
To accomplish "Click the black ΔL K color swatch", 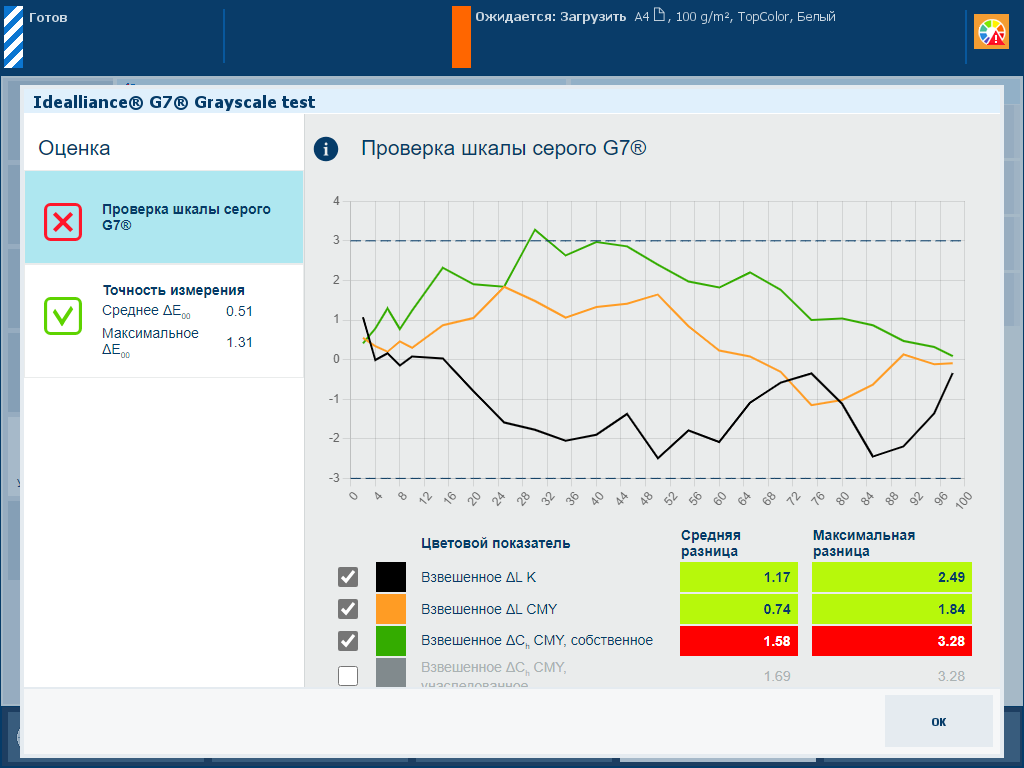I will click(x=391, y=577).
